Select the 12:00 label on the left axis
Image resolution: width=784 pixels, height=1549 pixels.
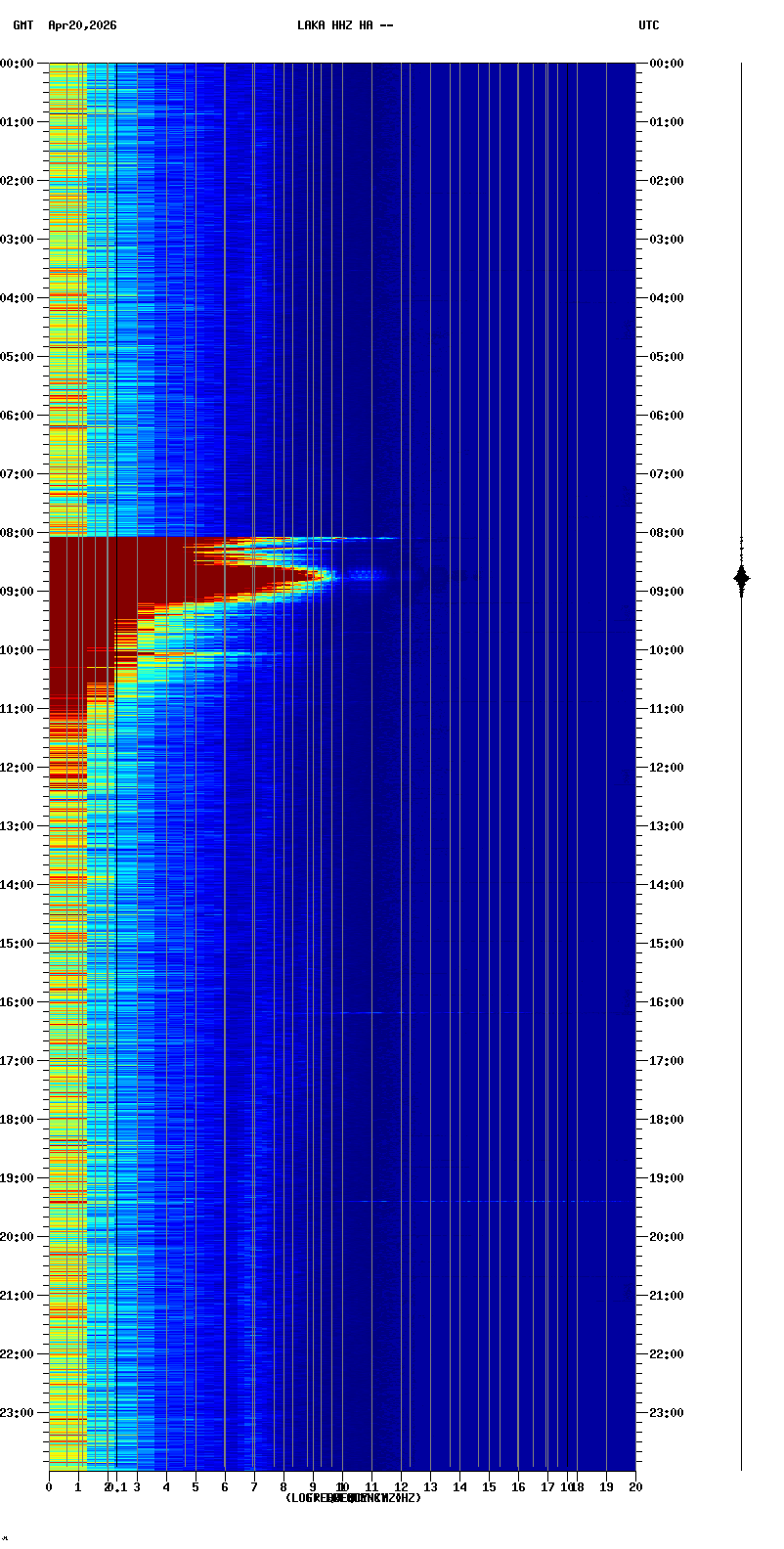(x=18, y=768)
